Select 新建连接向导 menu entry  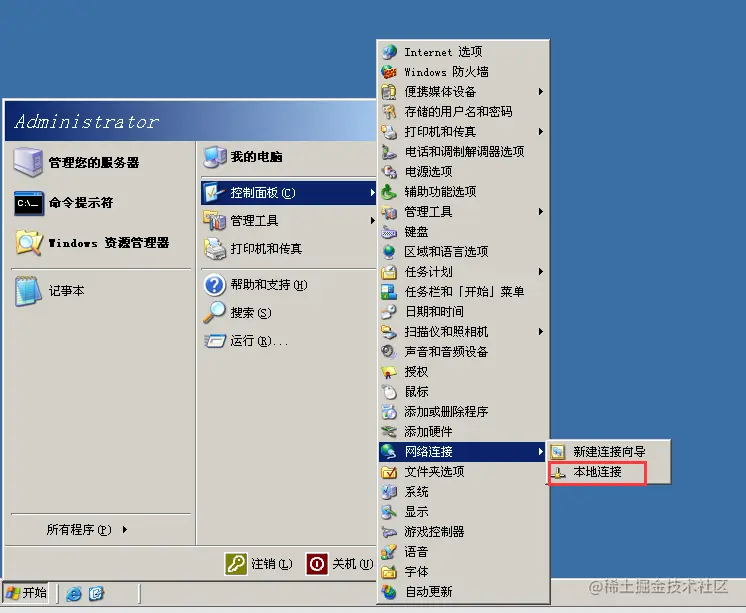(x=609, y=451)
